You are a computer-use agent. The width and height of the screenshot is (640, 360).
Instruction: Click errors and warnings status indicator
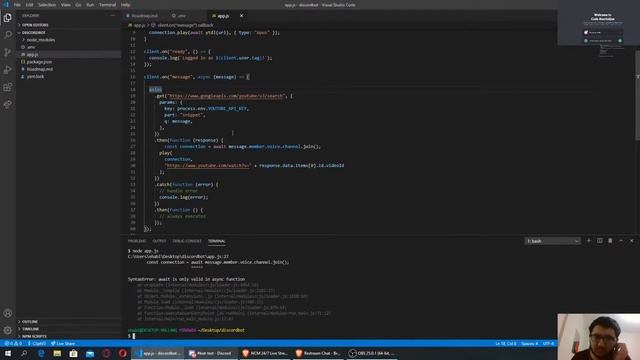pyautogui.click(x=13, y=344)
